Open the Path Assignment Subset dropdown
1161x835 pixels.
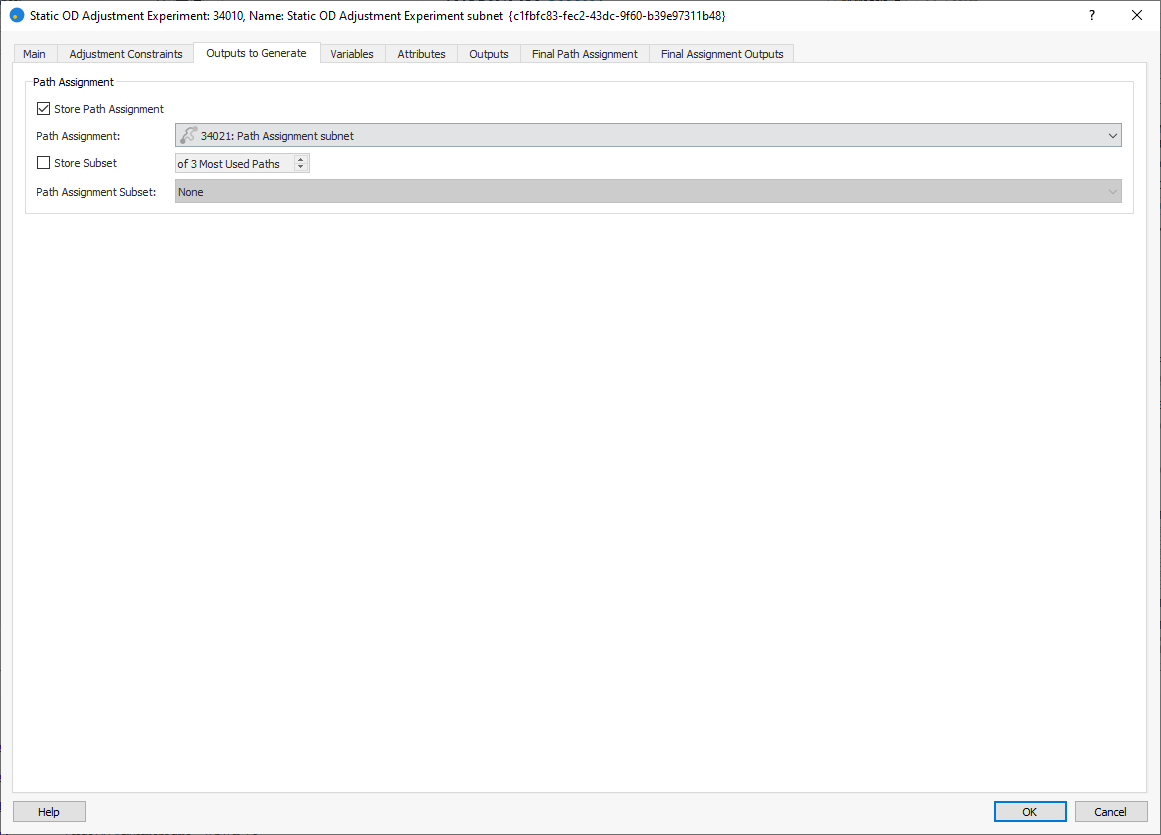pos(648,192)
